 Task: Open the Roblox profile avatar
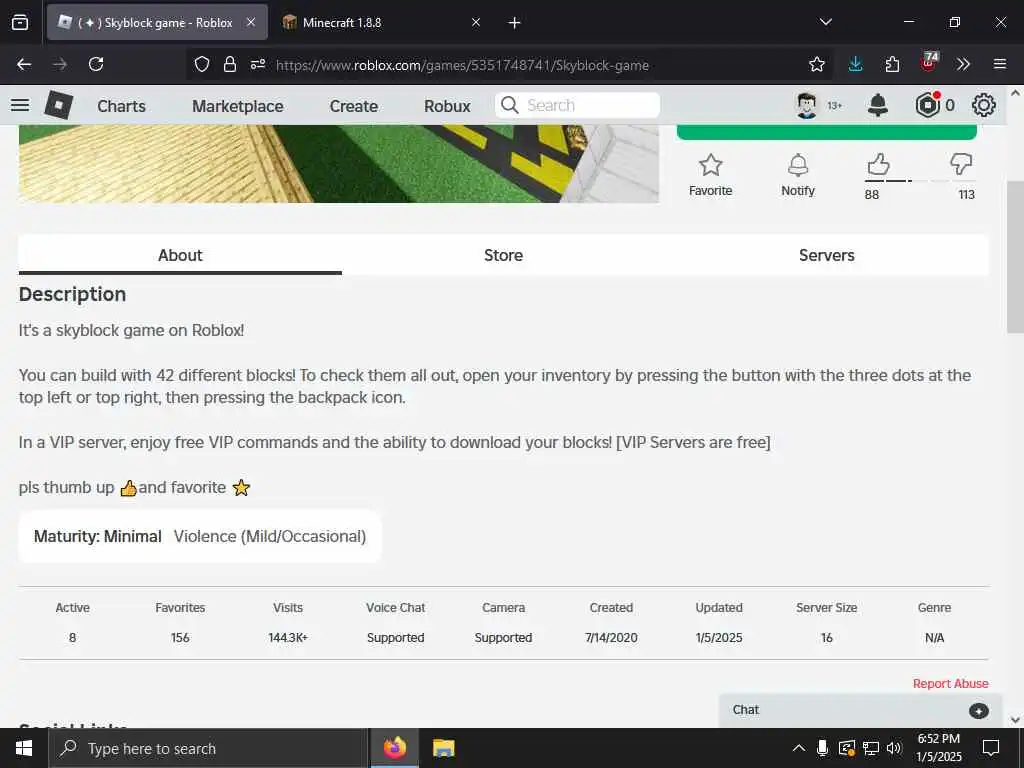click(807, 105)
